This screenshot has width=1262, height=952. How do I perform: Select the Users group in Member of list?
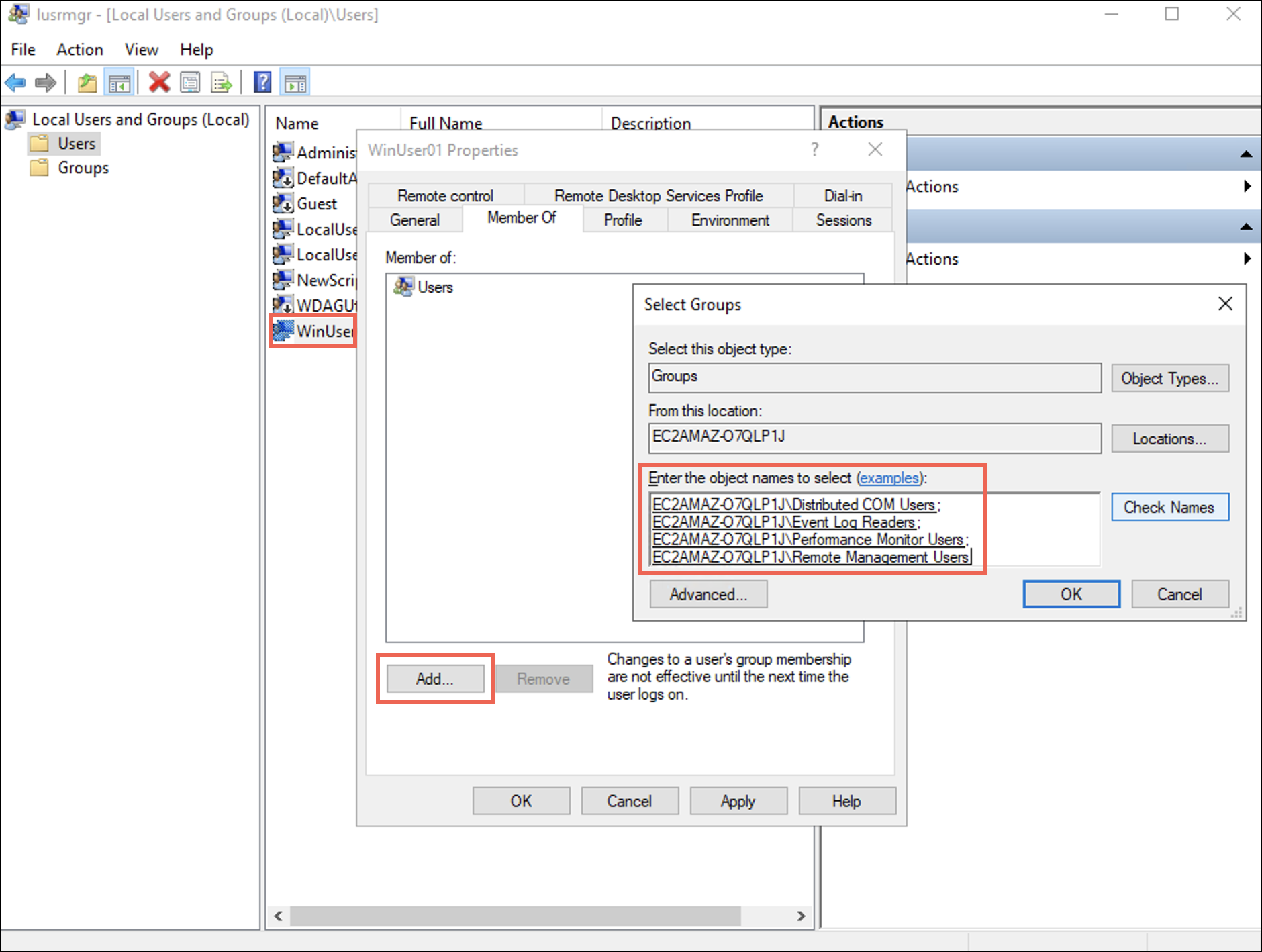[434, 287]
